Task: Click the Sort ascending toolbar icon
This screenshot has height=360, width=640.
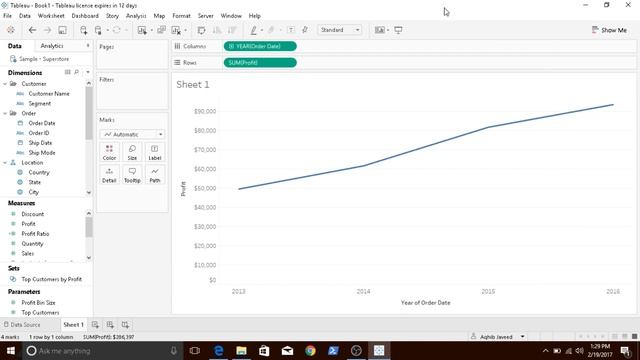Action: [217, 30]
